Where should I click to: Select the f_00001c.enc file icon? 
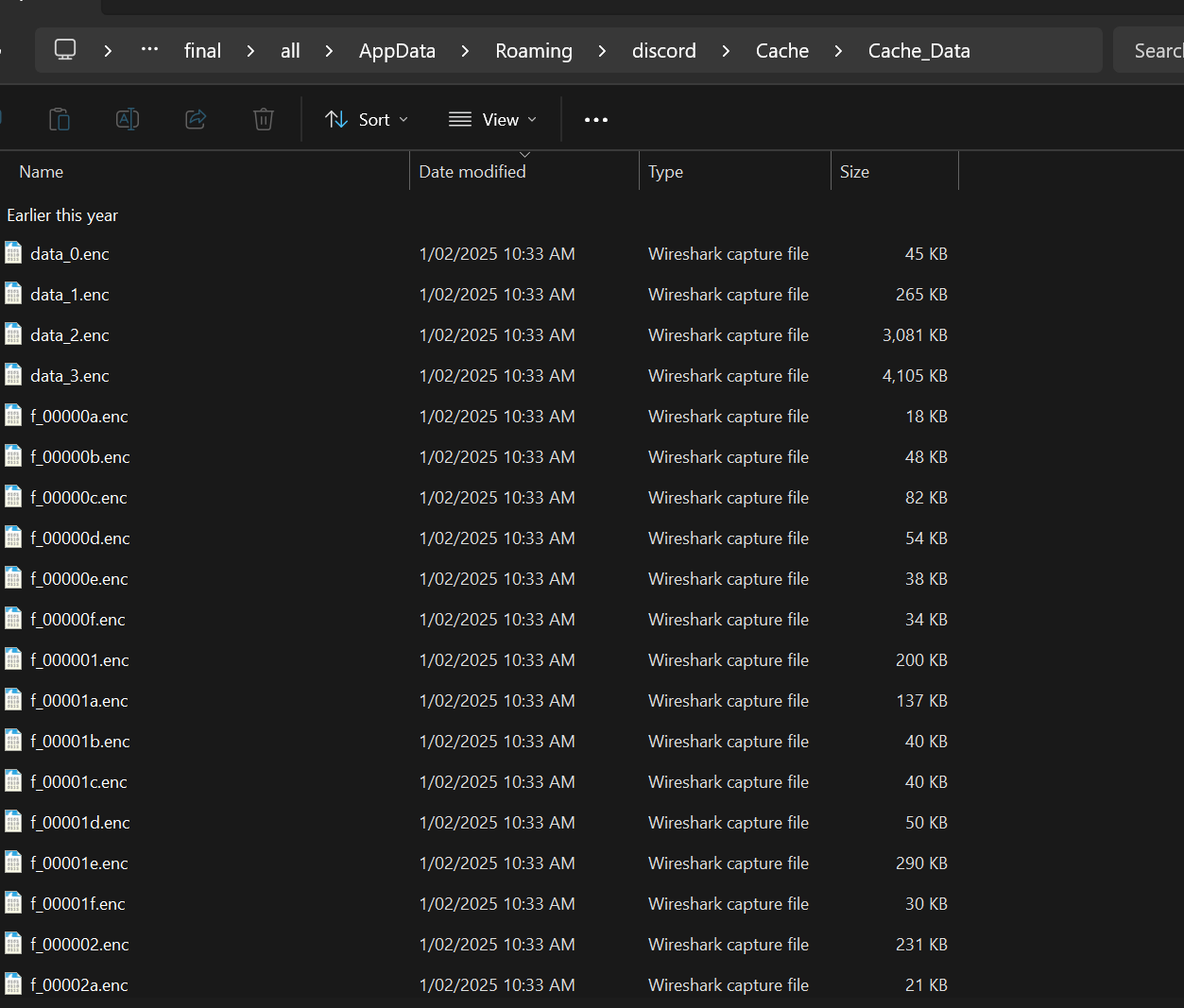[x=13, y=781]
